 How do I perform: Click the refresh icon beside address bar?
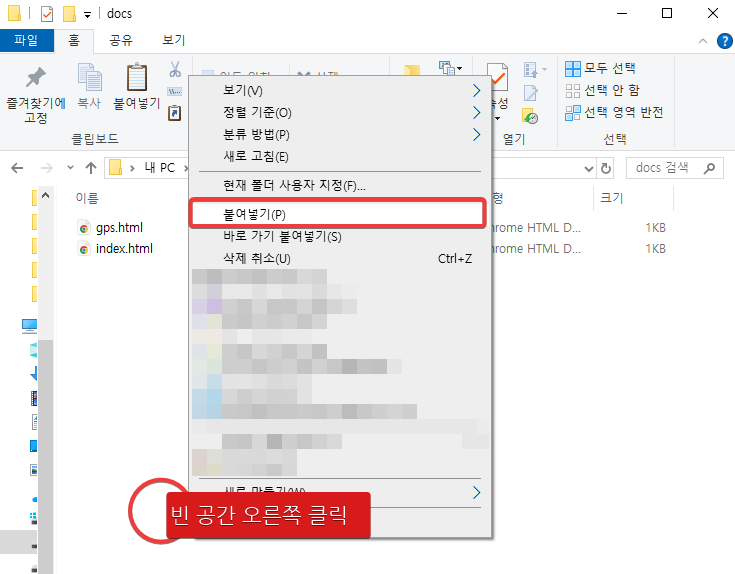[607, 167]
